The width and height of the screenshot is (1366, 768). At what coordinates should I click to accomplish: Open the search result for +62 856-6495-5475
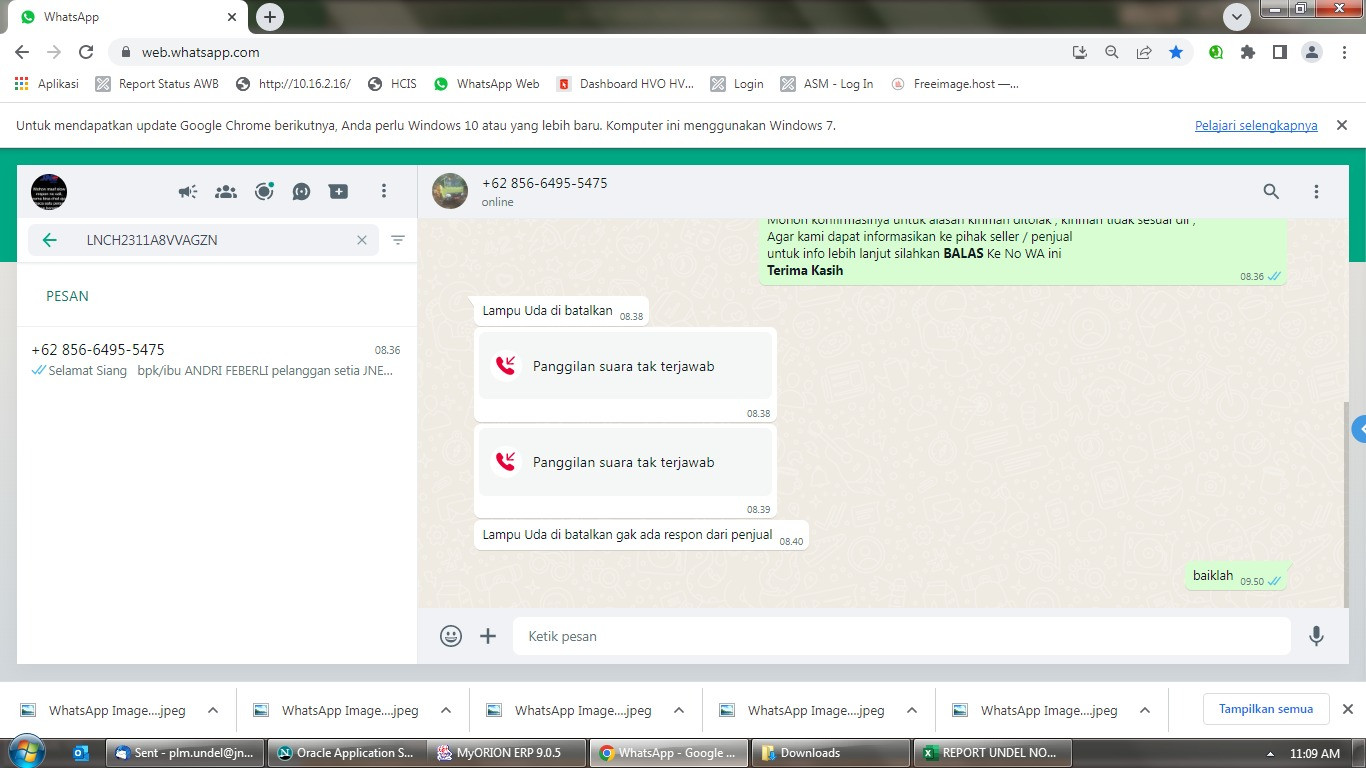click(217, 360)
